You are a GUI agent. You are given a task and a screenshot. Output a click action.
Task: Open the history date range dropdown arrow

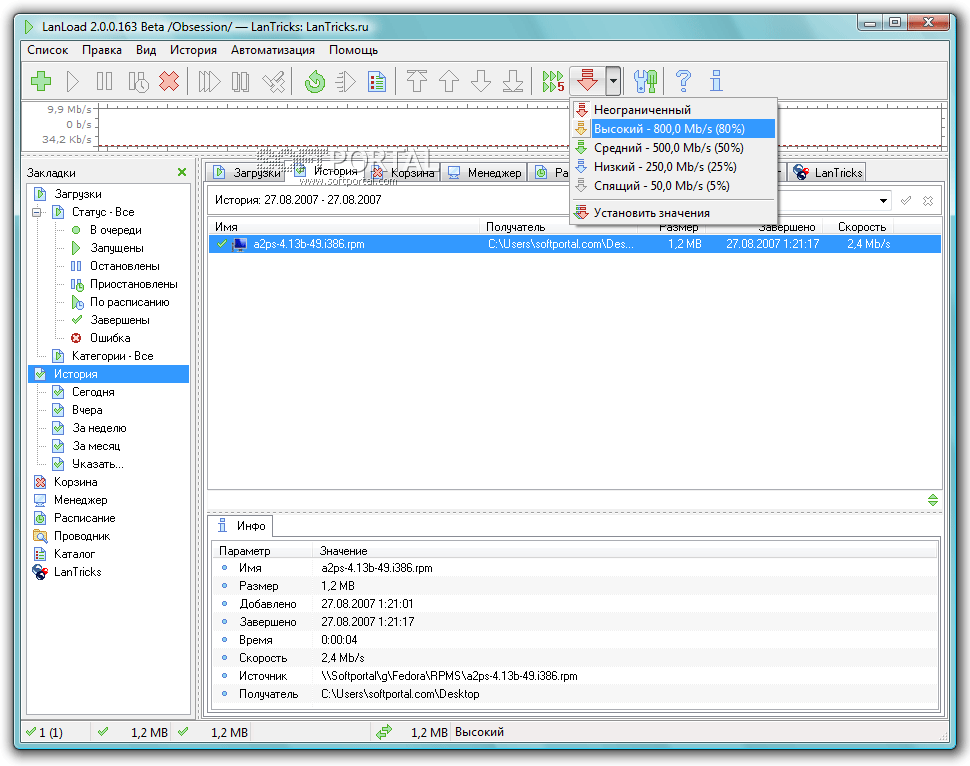pyautogui.click(x=883, y=200)
